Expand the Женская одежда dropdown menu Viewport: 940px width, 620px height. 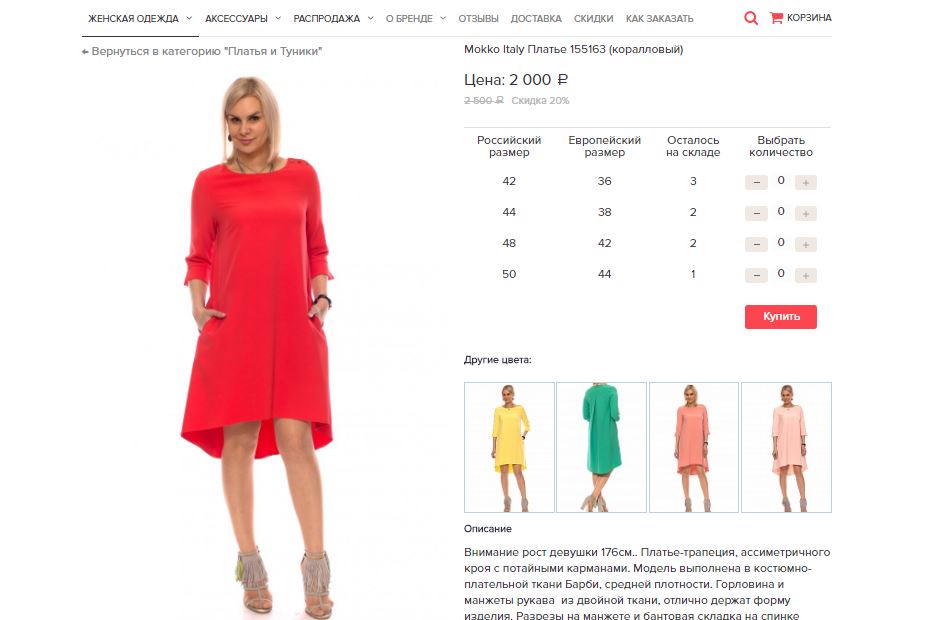tap(140, 19)
